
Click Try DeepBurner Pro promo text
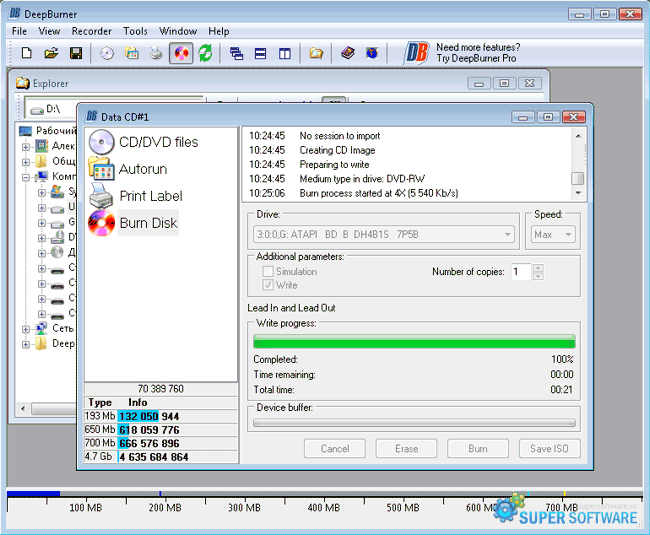(x=476, y=58)
